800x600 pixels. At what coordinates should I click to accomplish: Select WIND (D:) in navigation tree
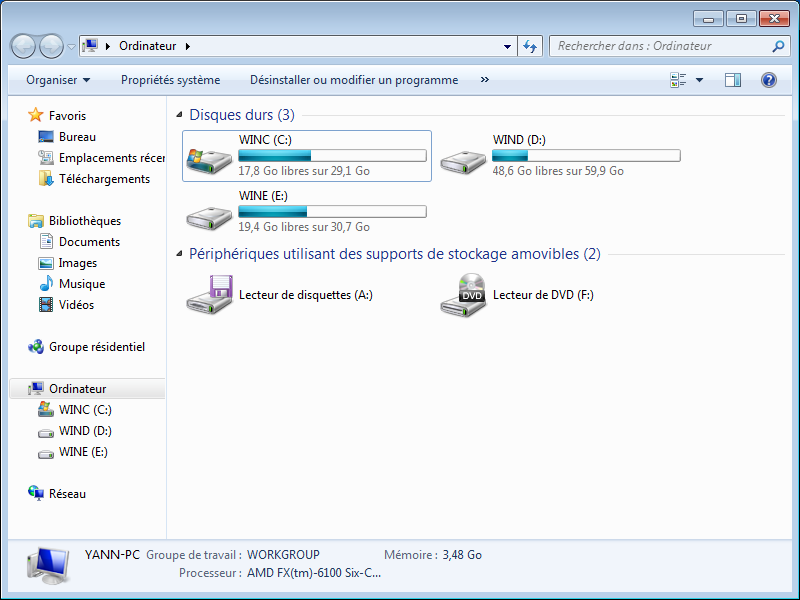85,431
